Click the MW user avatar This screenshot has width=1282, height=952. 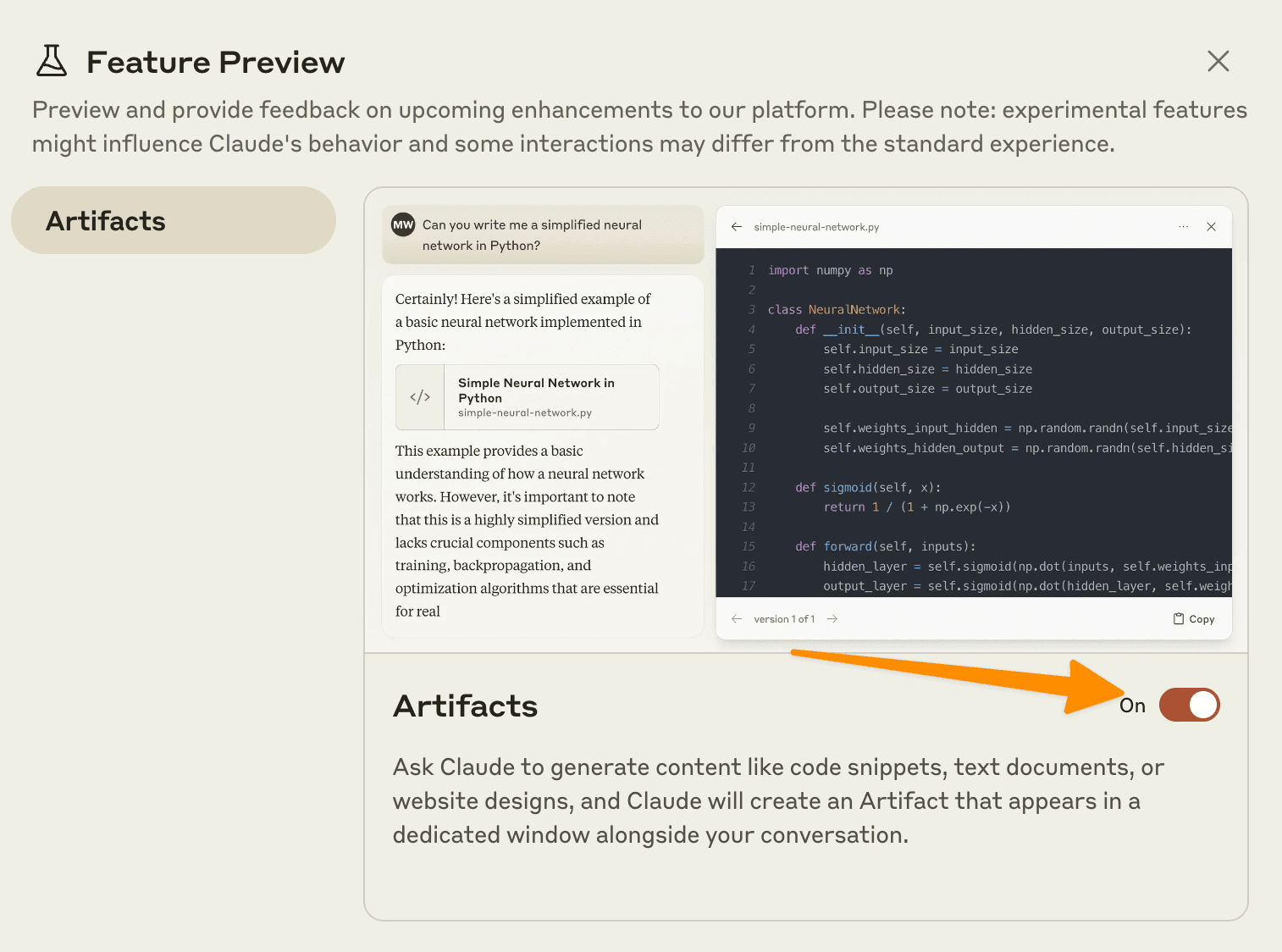tap(402, 224)
